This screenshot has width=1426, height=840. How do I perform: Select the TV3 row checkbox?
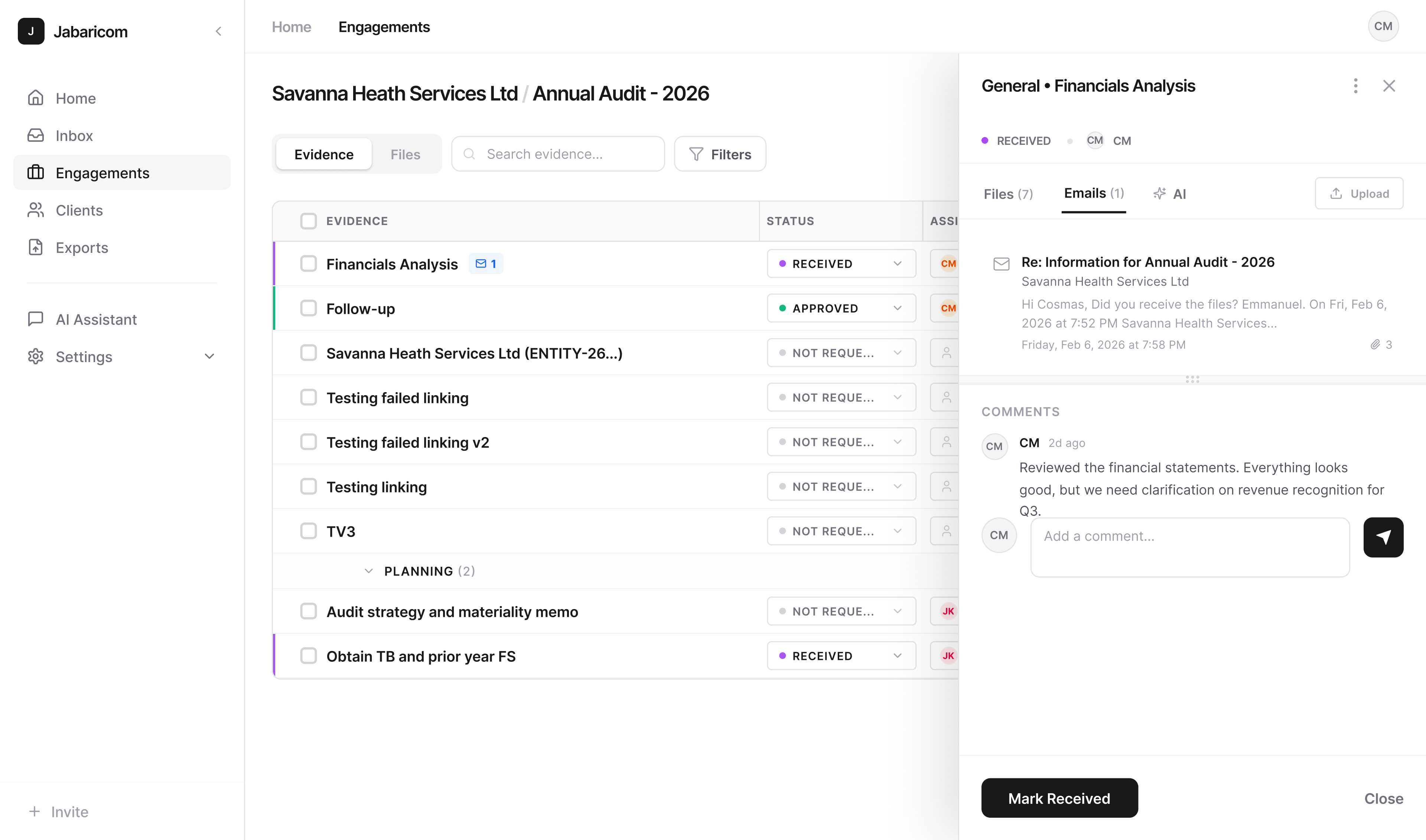click(x=308, y=531)
